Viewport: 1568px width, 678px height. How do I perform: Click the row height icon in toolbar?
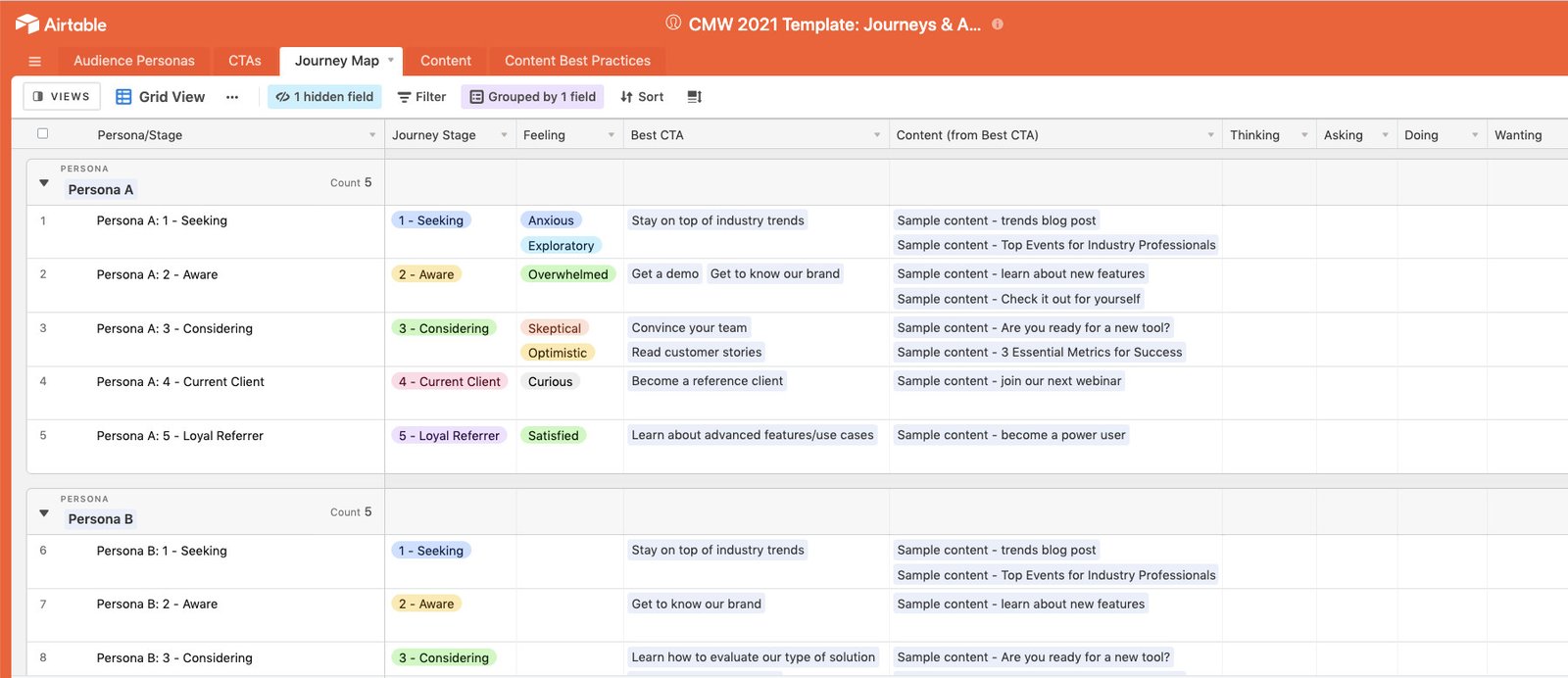(x=695, y=97)
